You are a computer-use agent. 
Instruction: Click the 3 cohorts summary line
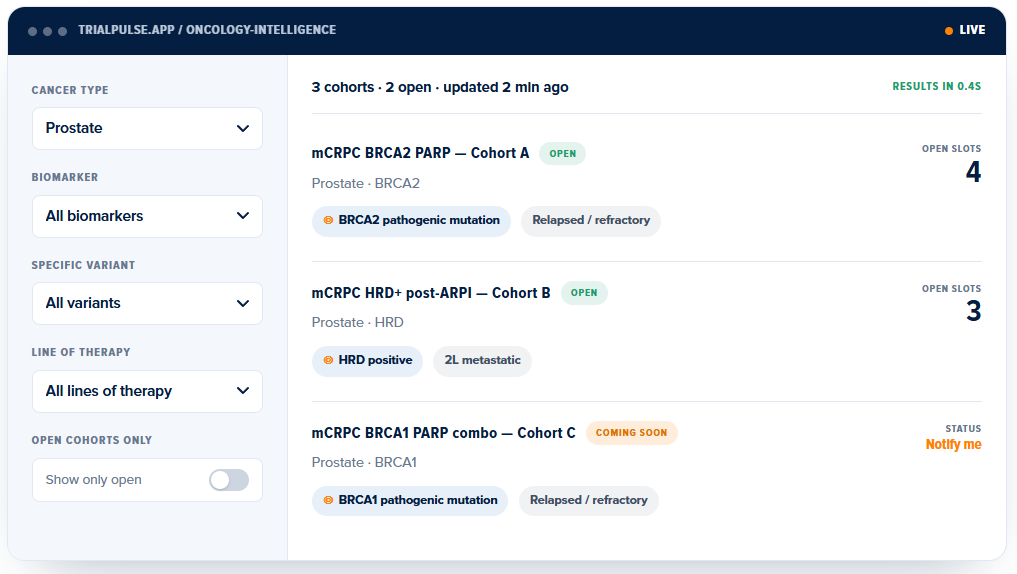440,88
